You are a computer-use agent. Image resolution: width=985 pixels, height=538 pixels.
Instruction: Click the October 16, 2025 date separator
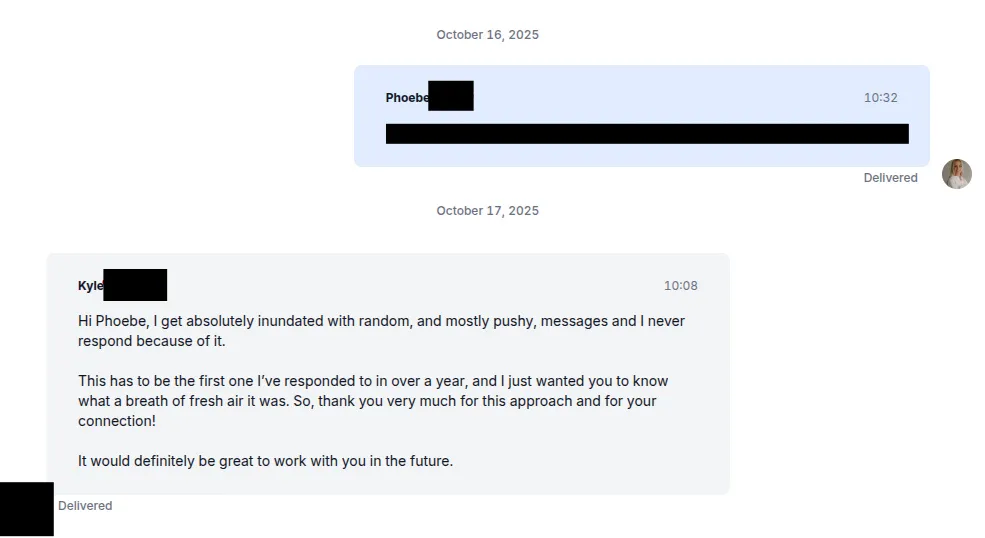click(487, 35)
